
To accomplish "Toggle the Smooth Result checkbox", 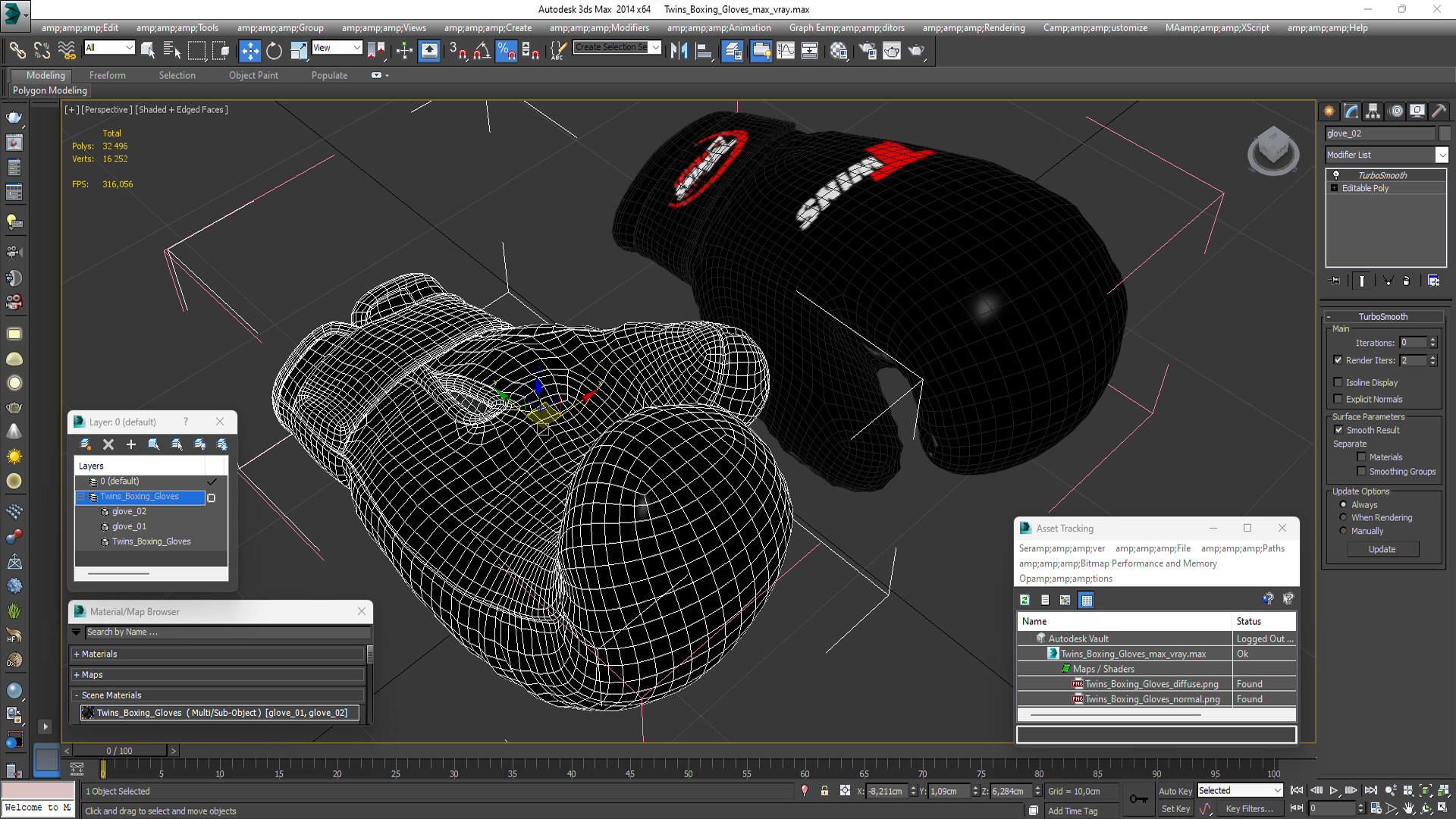I will click(1338, 430).
